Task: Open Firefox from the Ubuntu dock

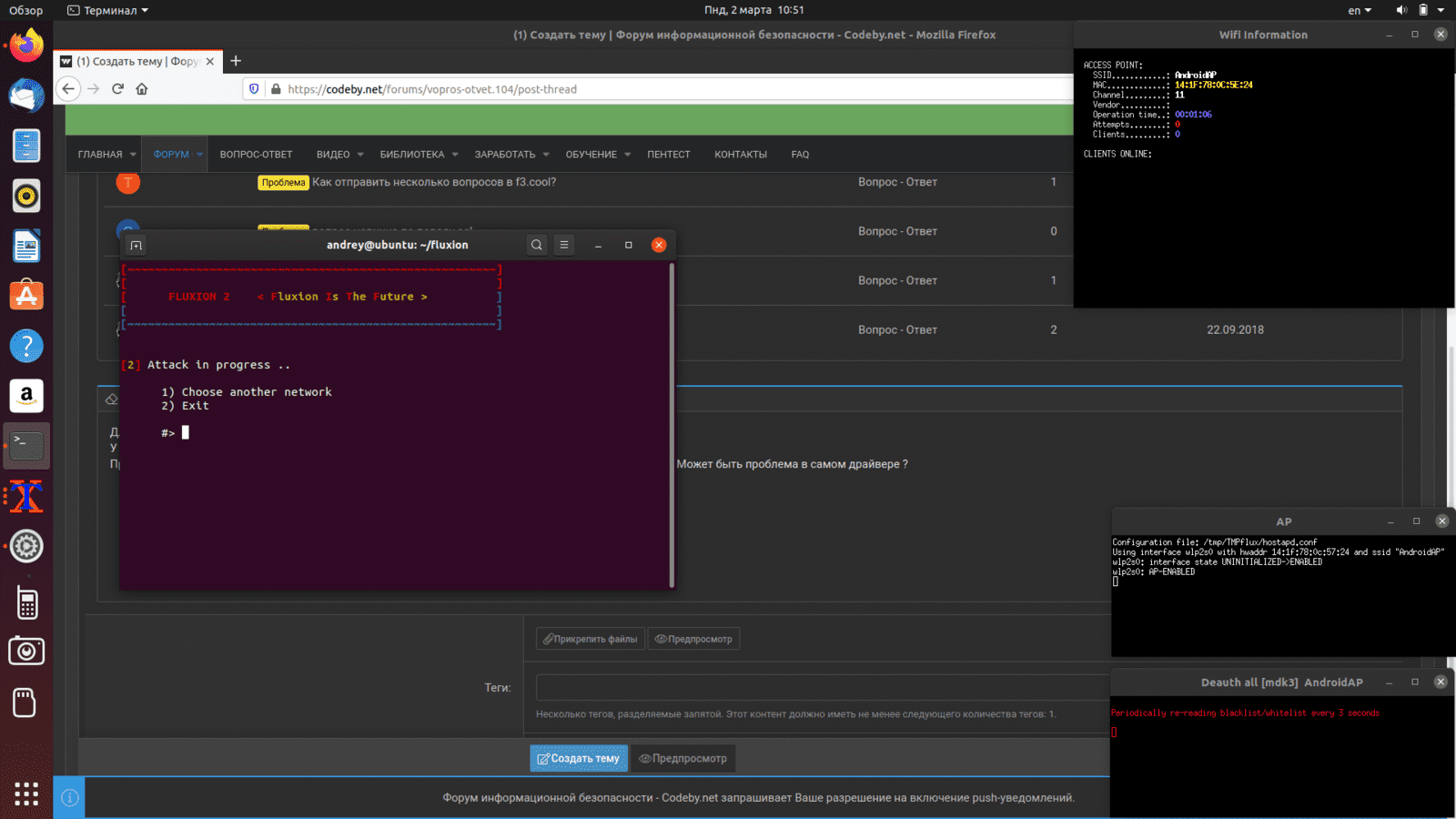Action: (x=26, y=45)
